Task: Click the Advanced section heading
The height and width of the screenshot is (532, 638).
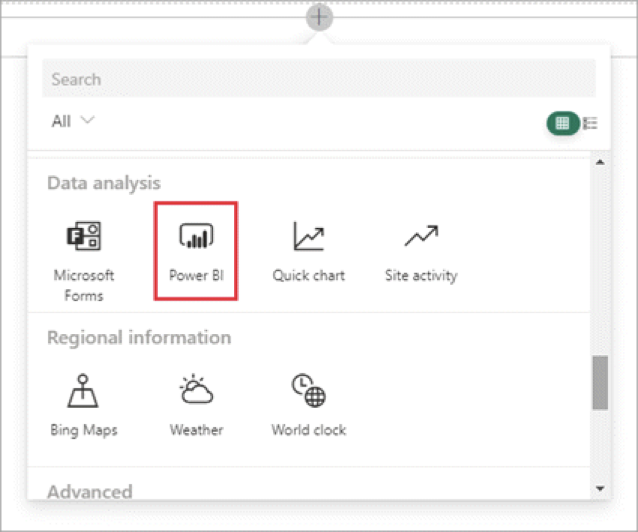Action: tap(90, 491)
